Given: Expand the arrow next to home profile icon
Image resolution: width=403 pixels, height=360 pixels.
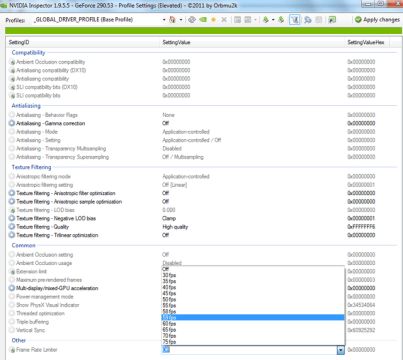Looking at the screenshot, I should click(x=181, y=20).
